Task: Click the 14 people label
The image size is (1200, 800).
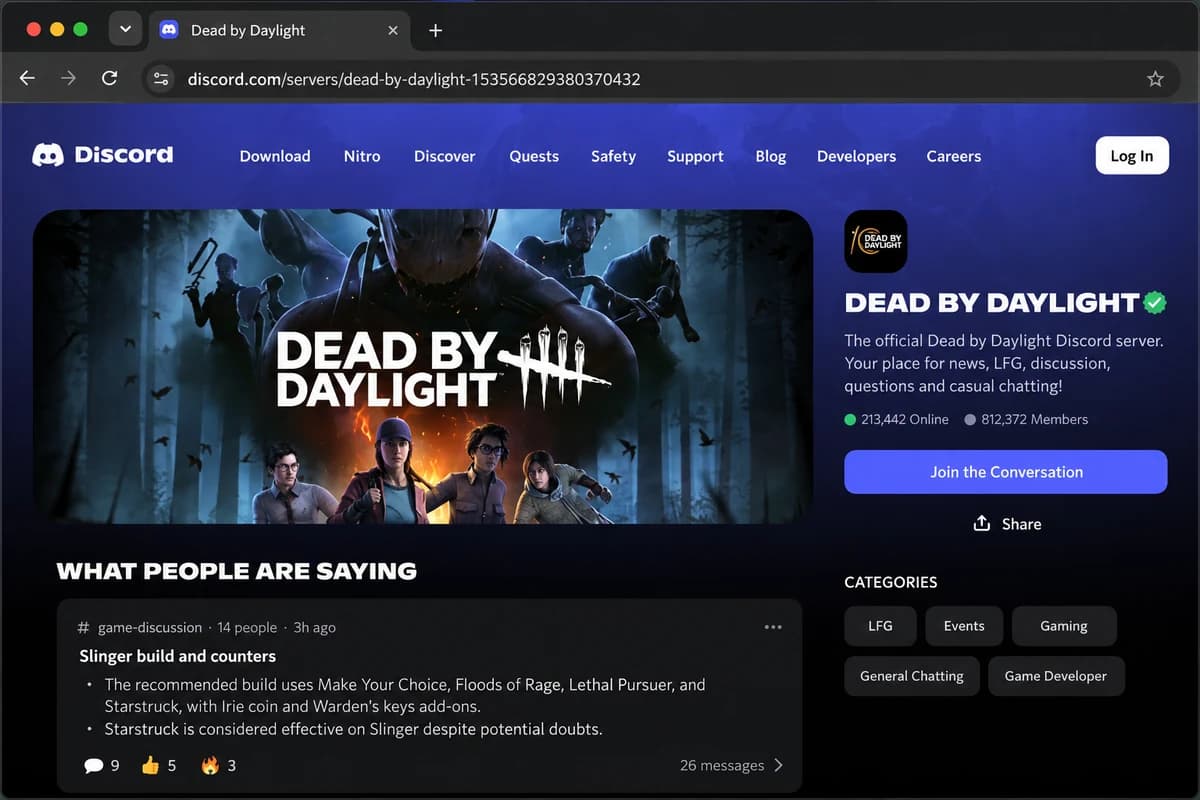Action: 247,628
